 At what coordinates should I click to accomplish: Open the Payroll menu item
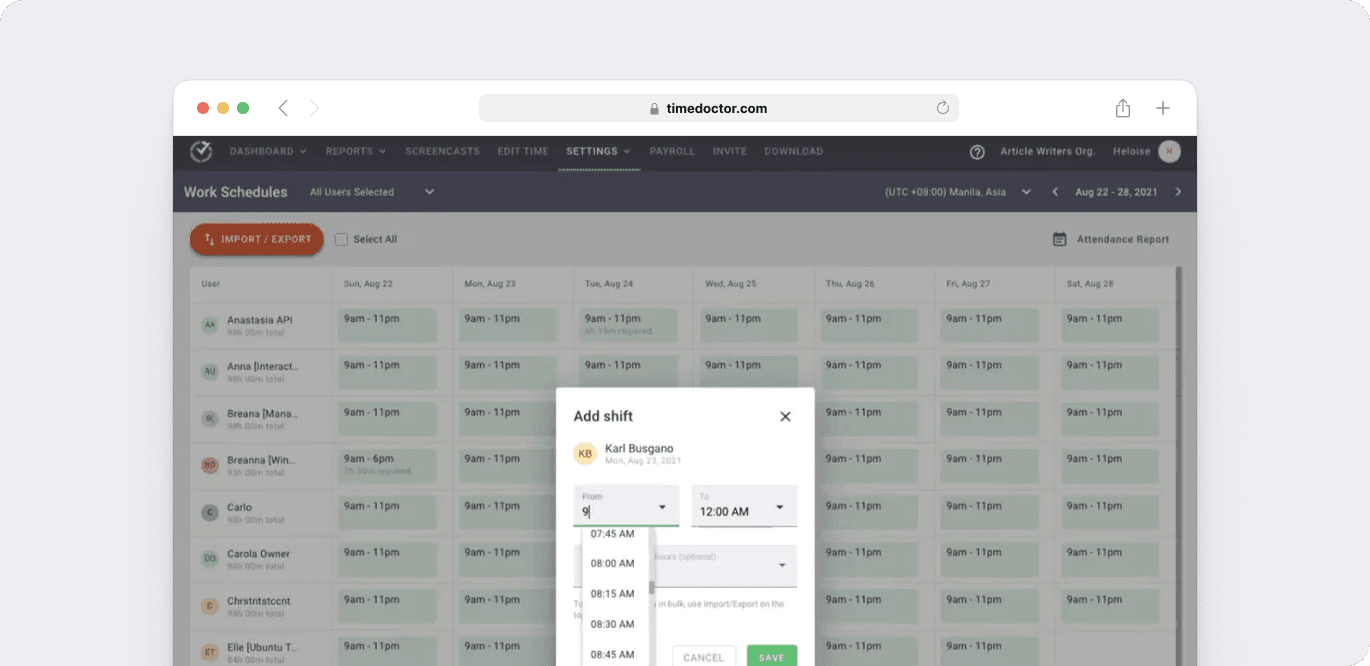672,151
